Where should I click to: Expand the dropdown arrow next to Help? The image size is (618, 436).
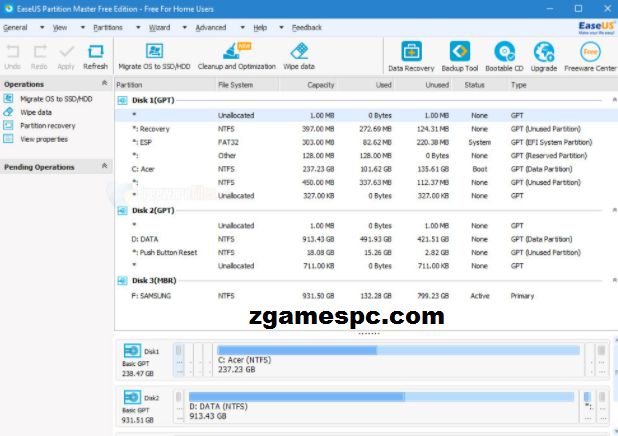281,28
